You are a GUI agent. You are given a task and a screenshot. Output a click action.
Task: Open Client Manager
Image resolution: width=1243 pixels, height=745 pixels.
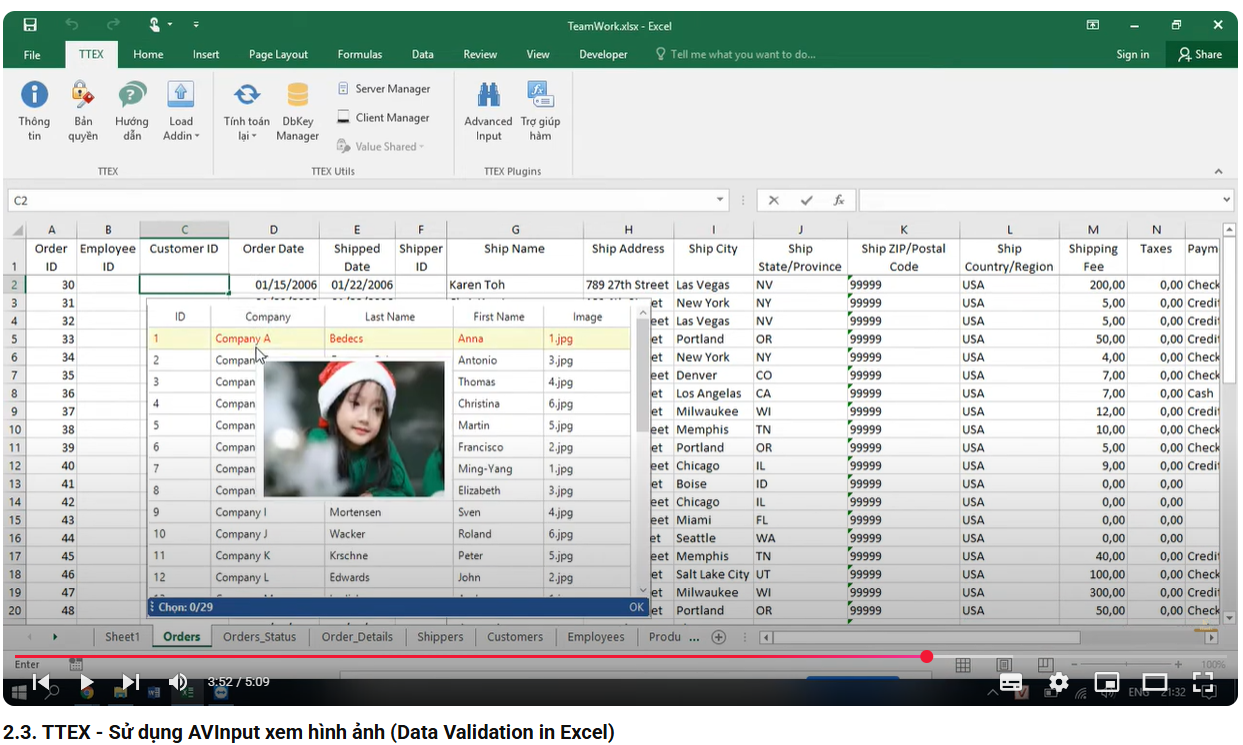pyautogui.click(x=383, y=118)
